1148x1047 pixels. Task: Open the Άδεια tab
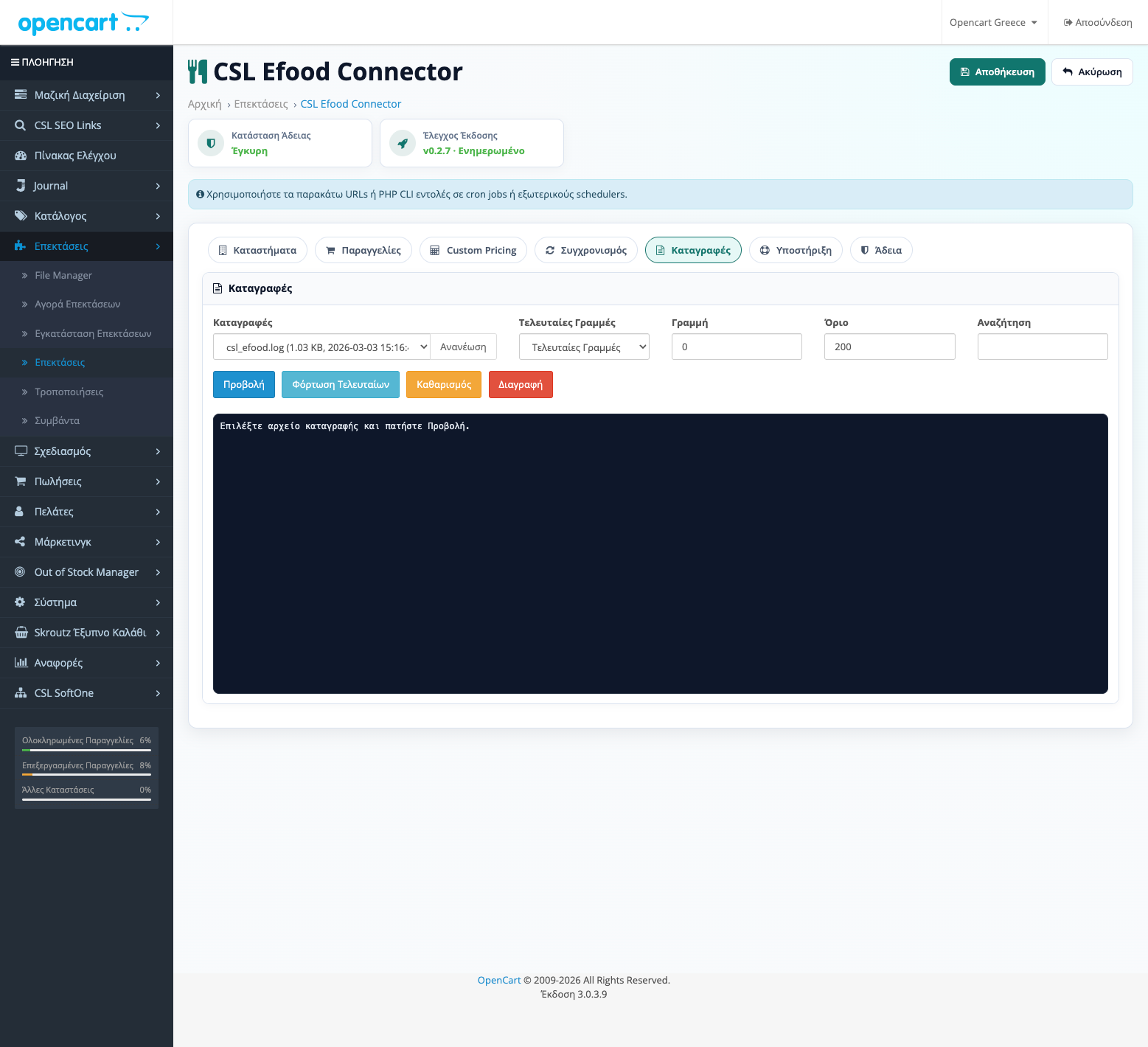[881, 251]
